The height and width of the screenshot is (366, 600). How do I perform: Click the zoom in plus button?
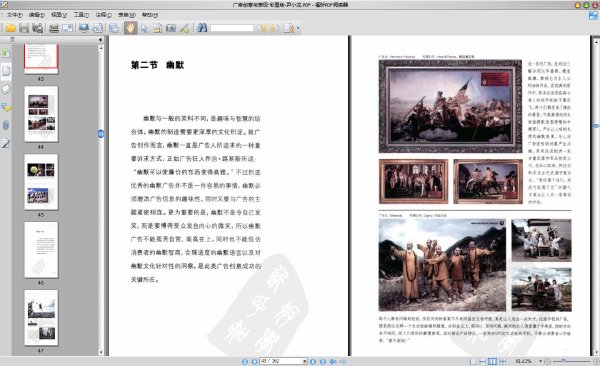(596, 361)
